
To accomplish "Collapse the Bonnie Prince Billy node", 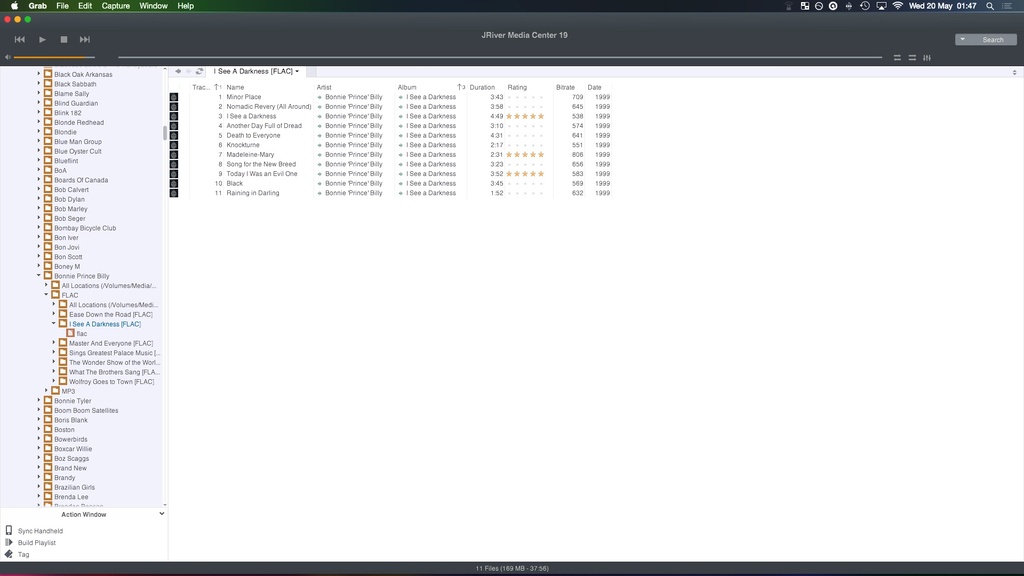I will [39, 276].
